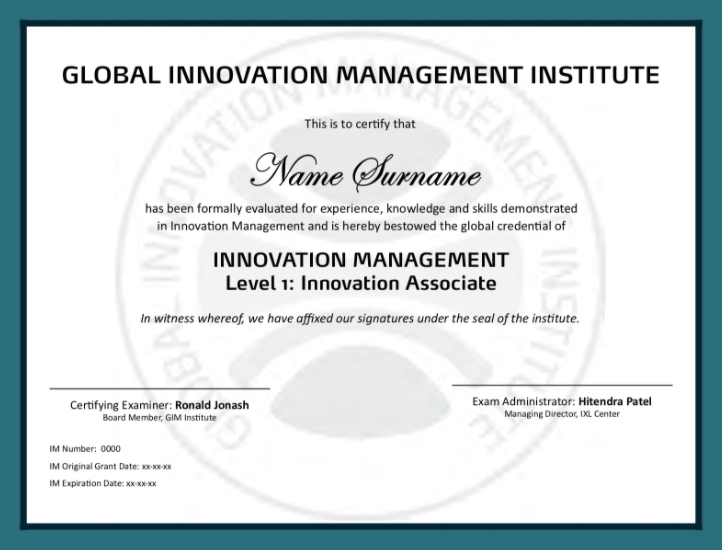
Task: Click the line starting 'has been formally evaluated'
Action: pos(361,209)
